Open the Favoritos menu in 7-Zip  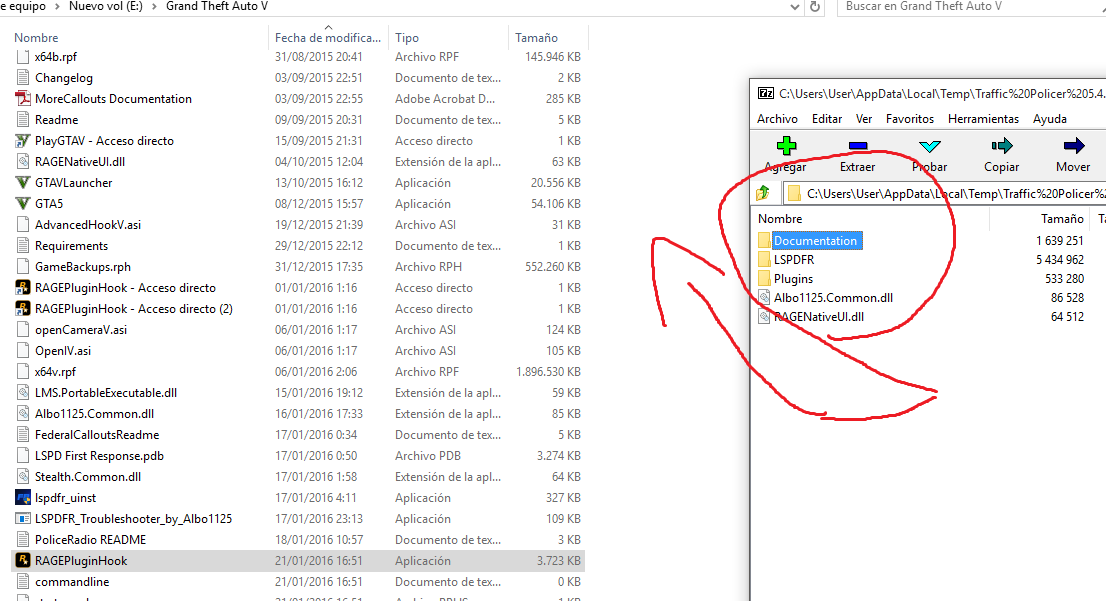910,119
